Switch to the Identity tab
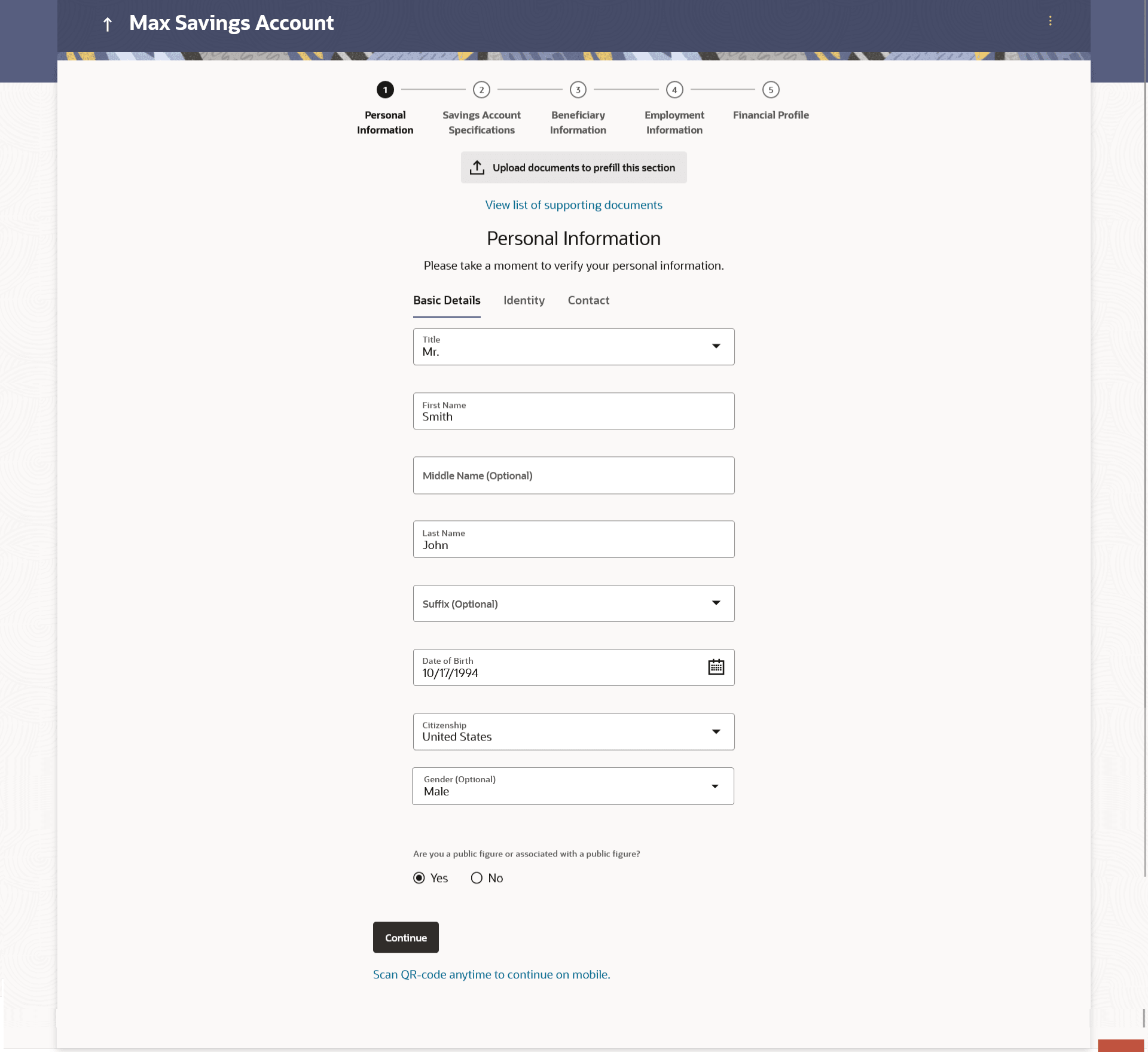The width and height of the screenshot is (1148, 1052). (x=524, y=300)
